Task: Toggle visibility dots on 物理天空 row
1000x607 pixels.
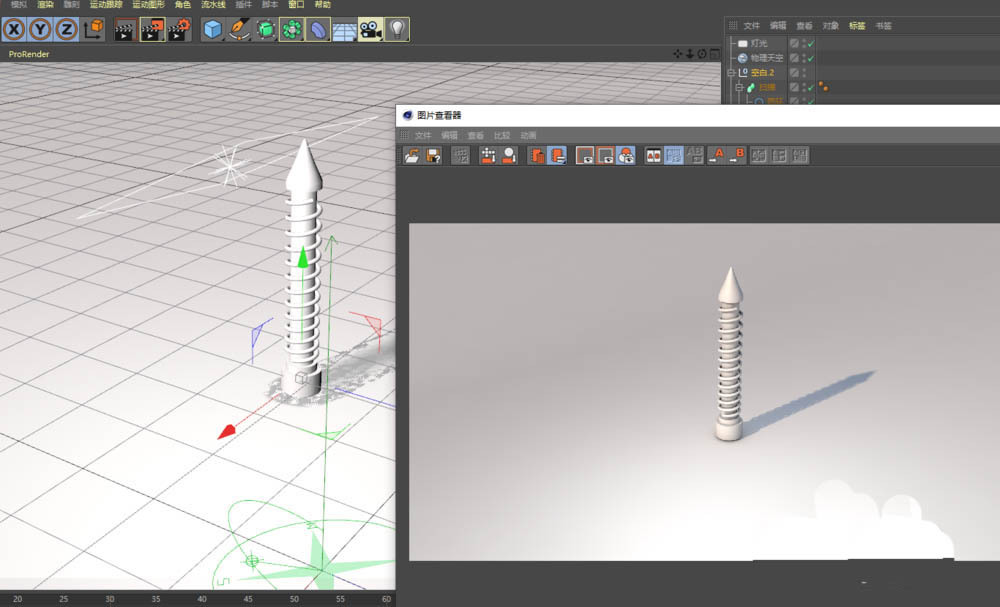Action: point(804,58)
